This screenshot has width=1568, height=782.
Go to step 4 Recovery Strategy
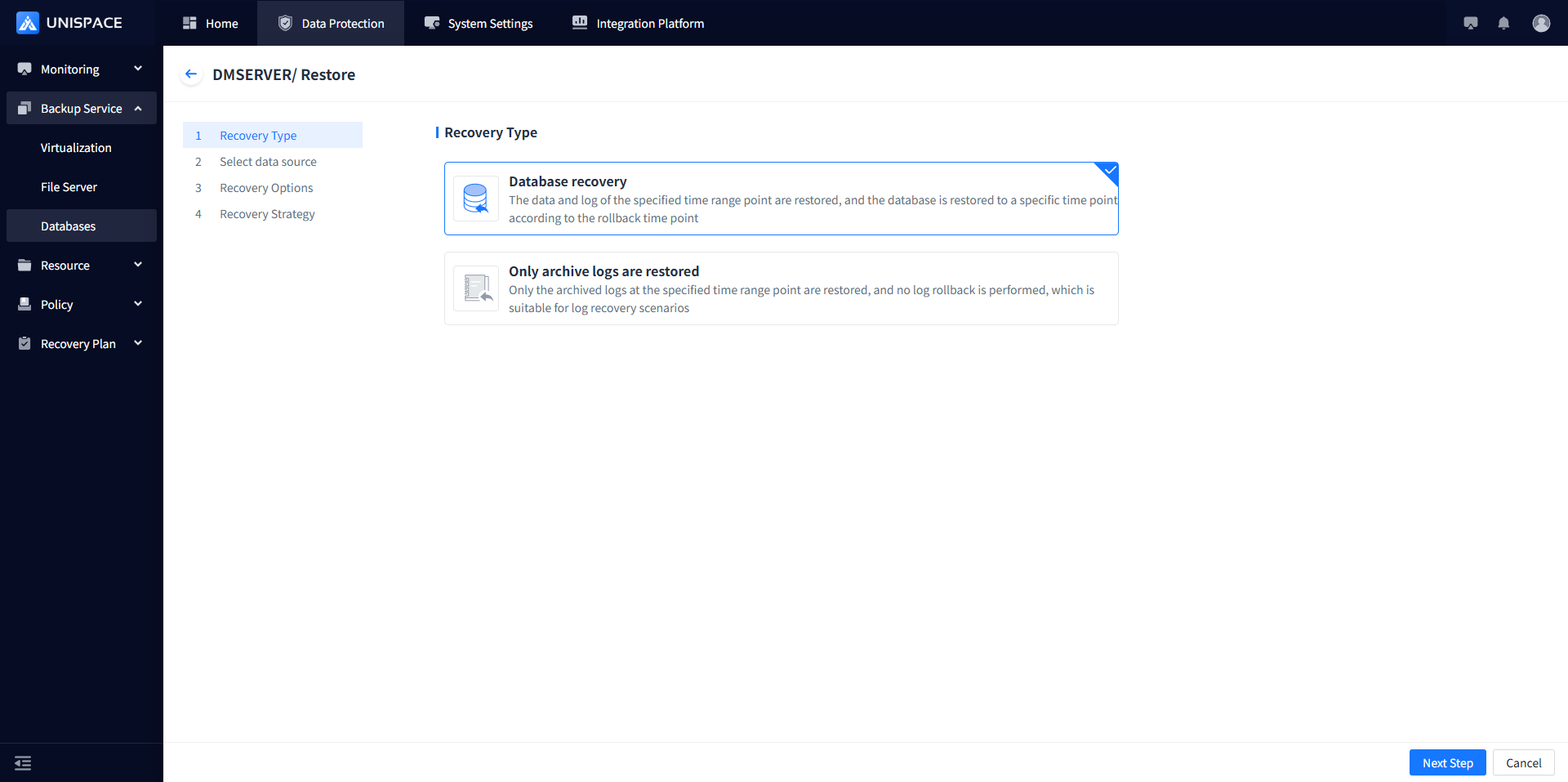point(273,213)
